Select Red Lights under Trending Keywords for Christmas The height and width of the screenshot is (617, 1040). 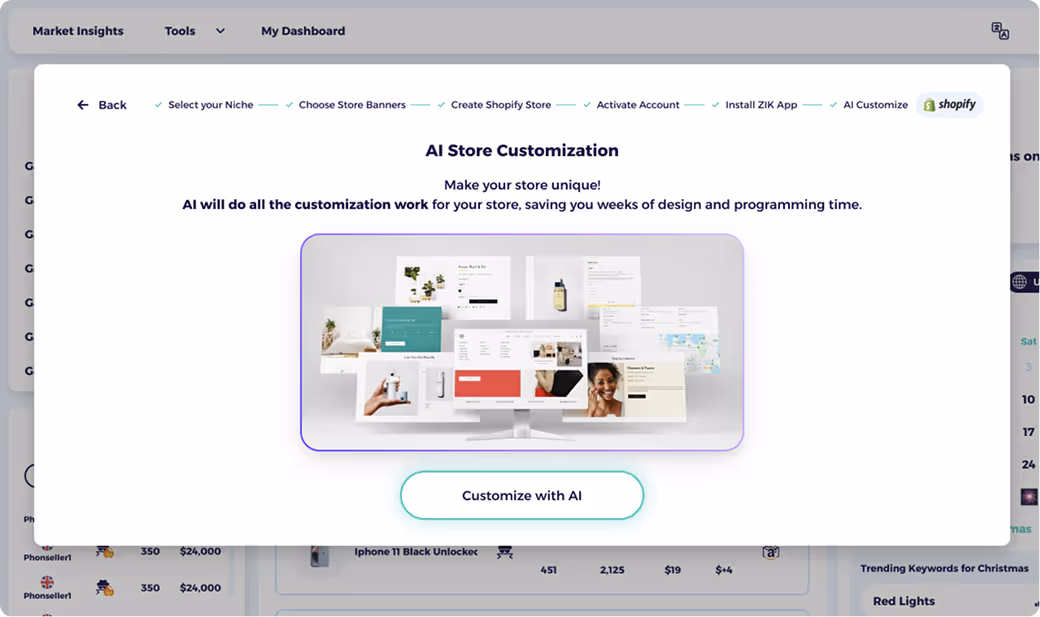(904, 601)
